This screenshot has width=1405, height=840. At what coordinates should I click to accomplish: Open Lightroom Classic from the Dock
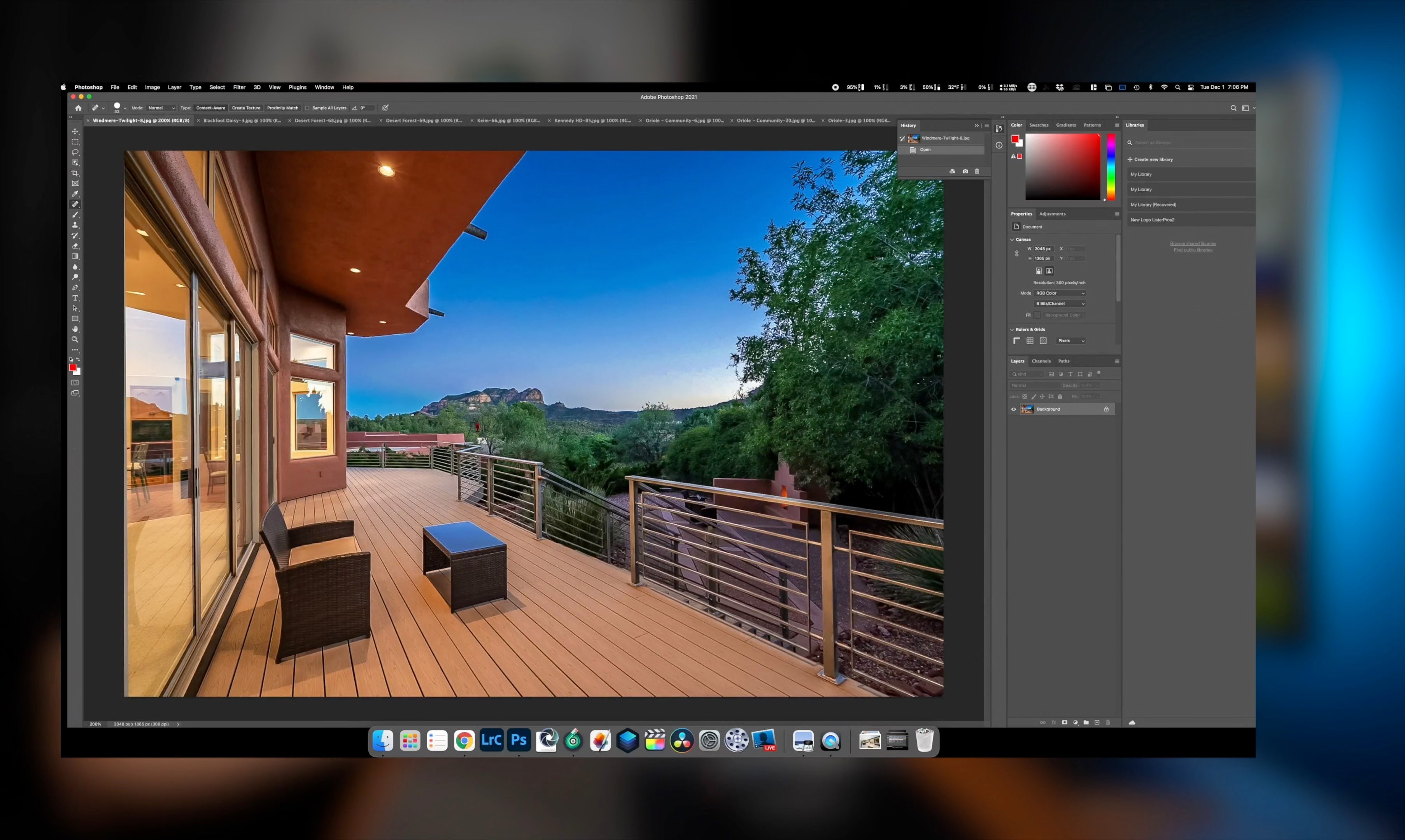[491, 740]
